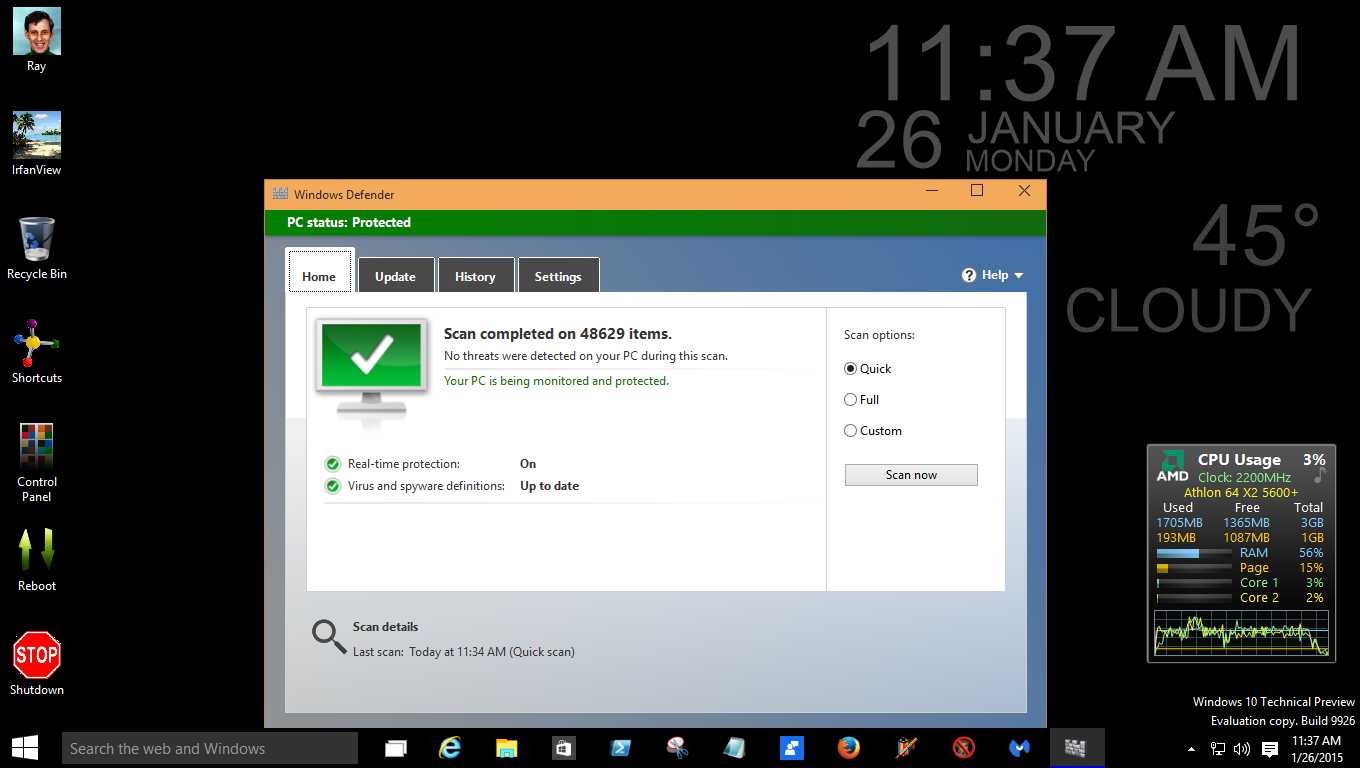Launch Firefox from the taskbar
1360x768 pixels.
pyautogui.click(x=849, y=748)
